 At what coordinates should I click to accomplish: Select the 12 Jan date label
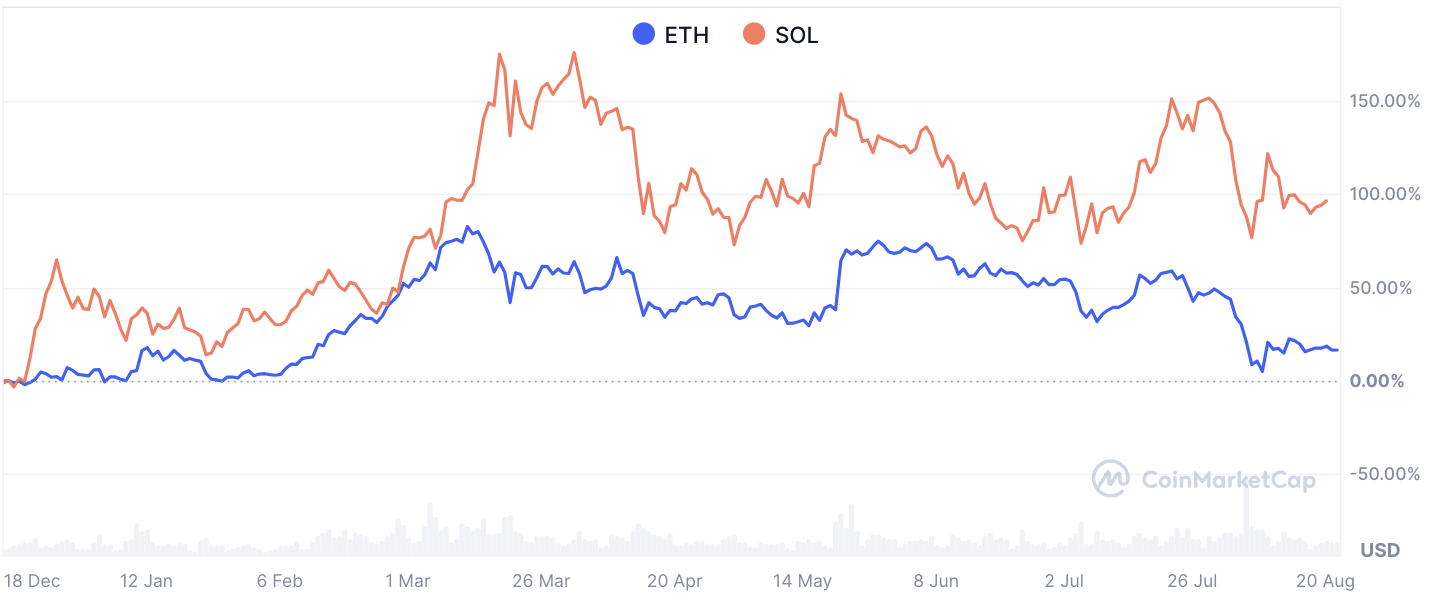coord(146,581)
